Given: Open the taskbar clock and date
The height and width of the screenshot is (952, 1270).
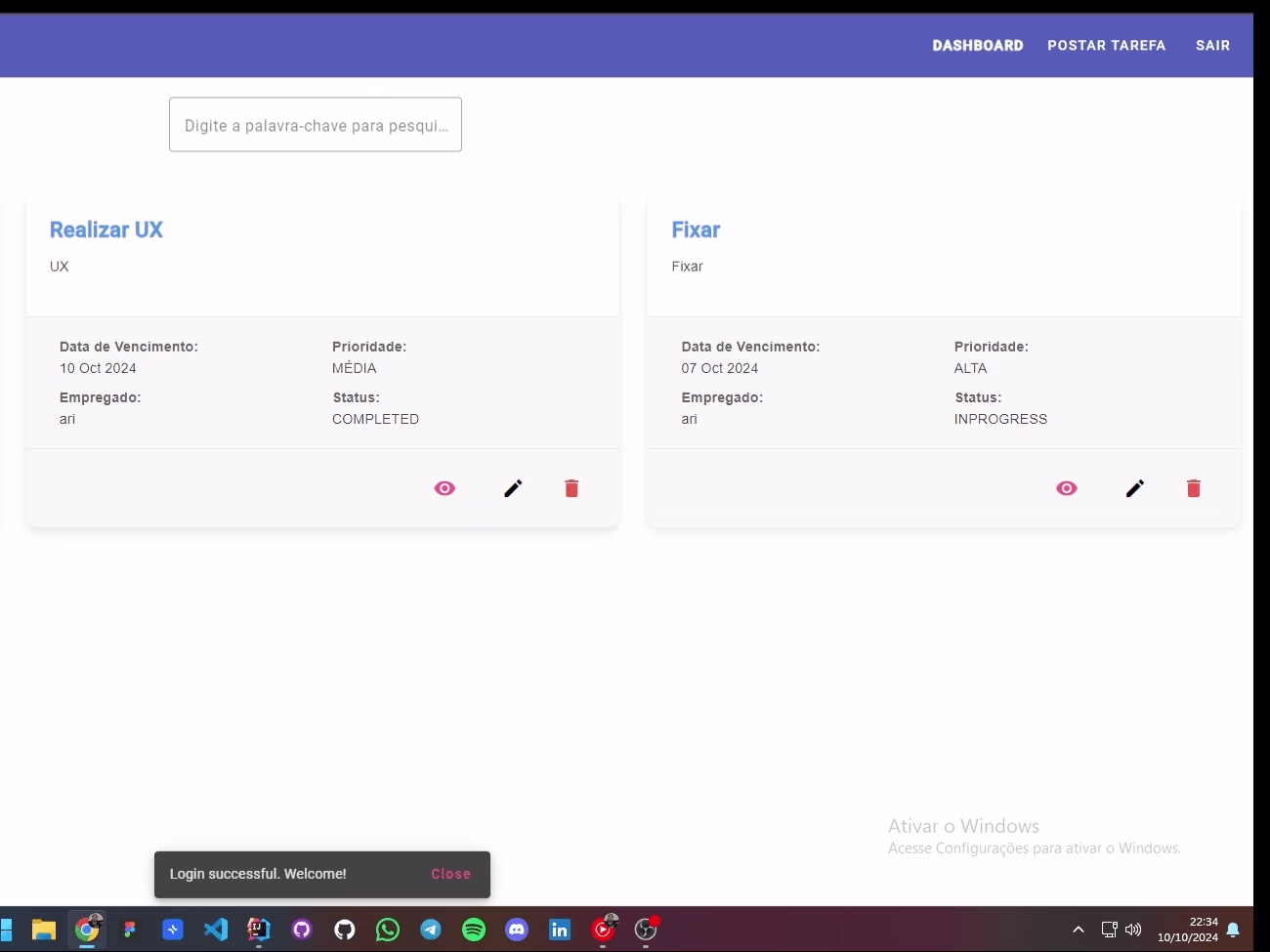Looking at the screenshot, I should pyautogui.click(x=1188, y=930).
